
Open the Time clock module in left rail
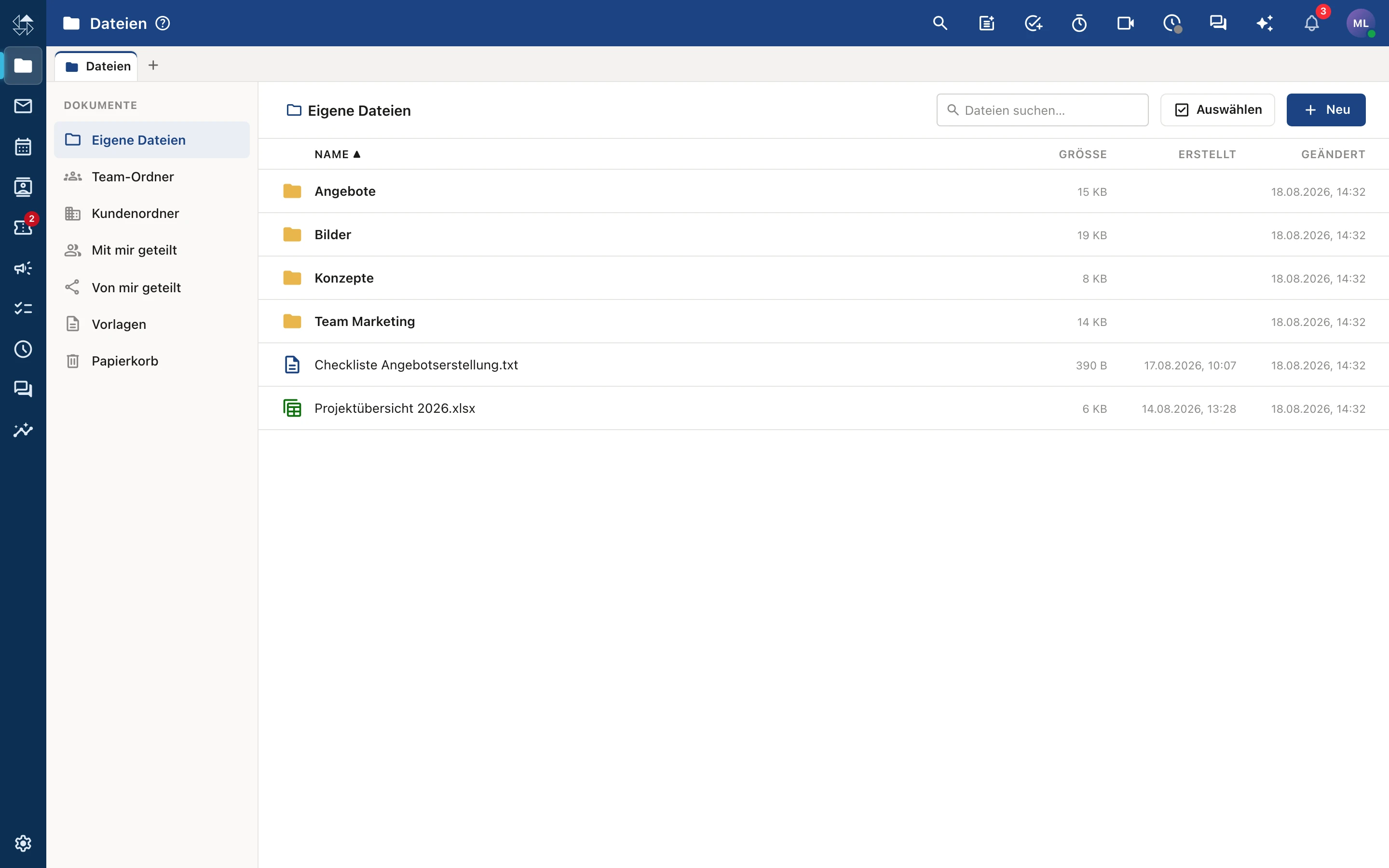[x=23, y=349]
